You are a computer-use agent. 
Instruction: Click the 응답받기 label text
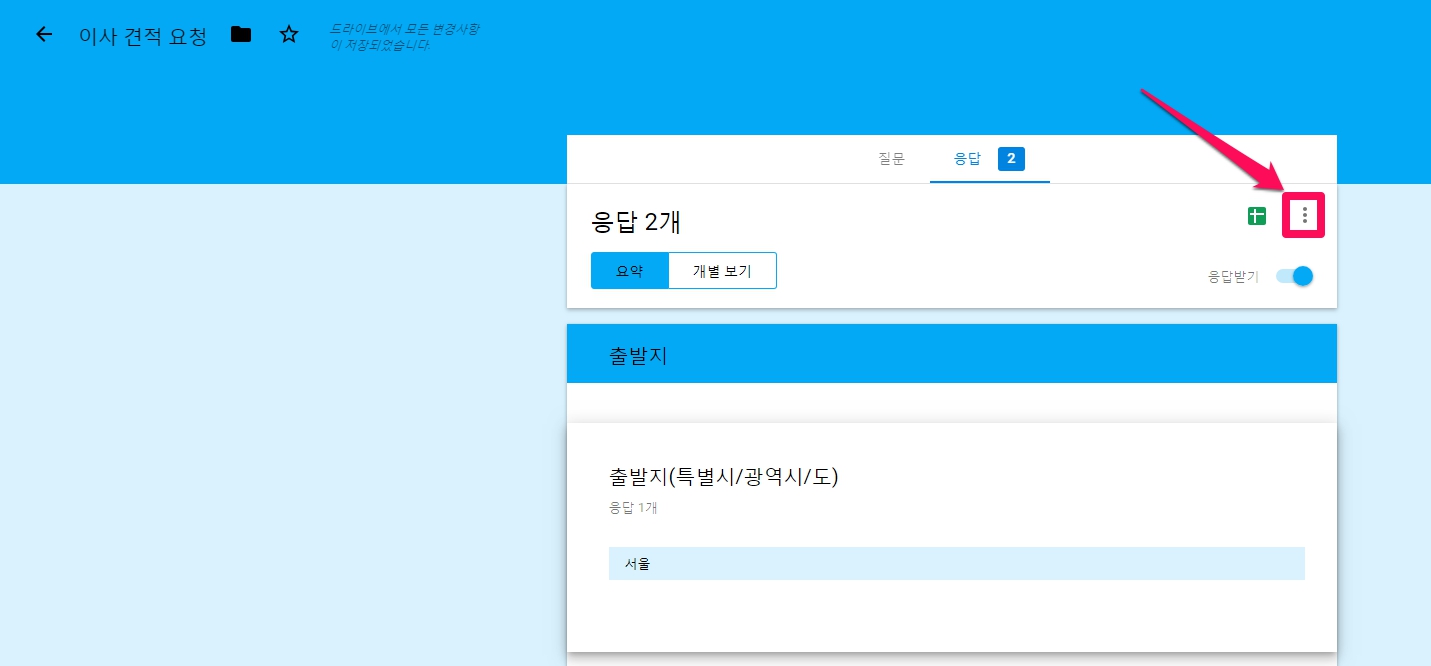(1233, 277)
